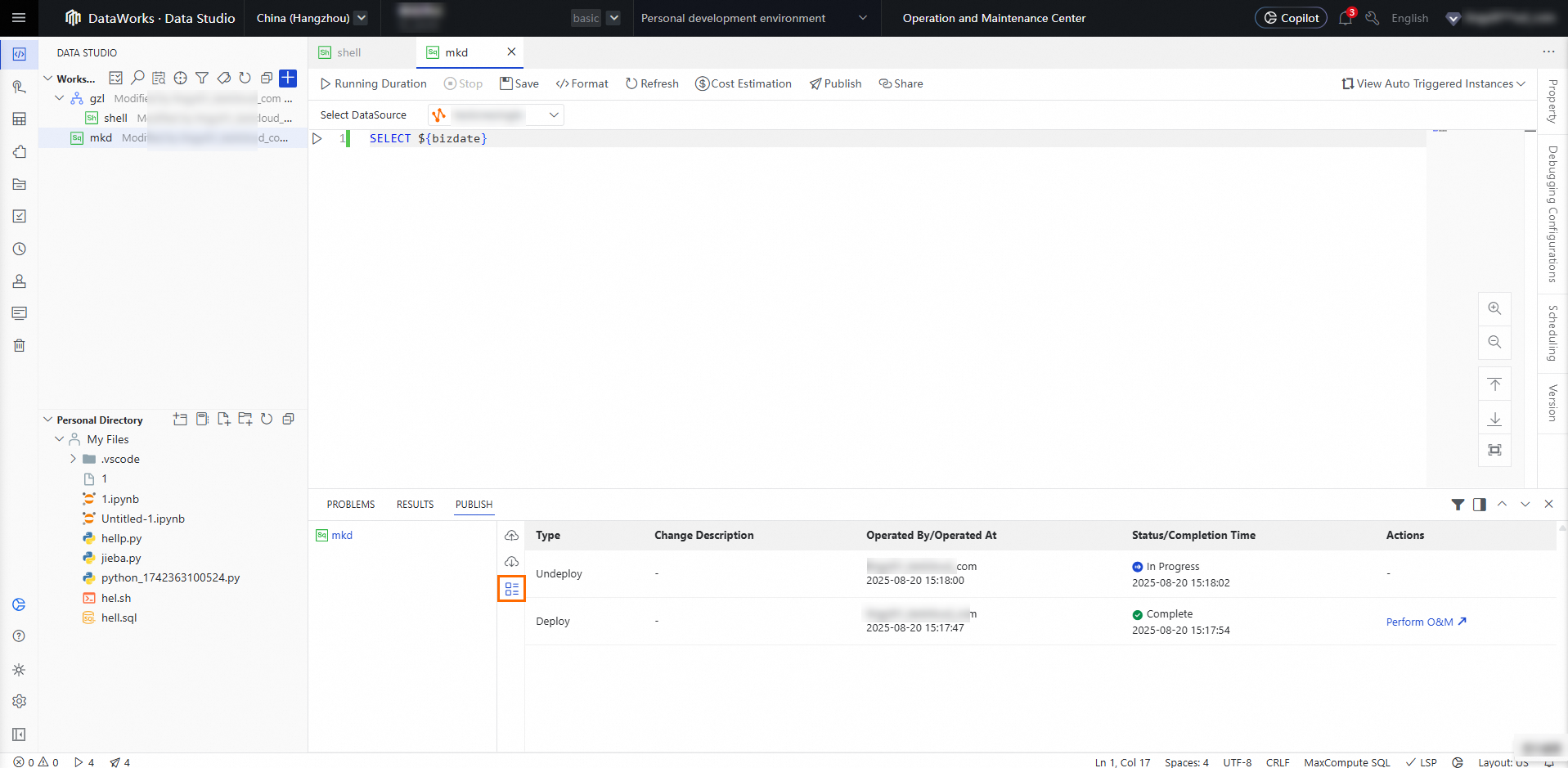
Task: Click the Running Duration button
Action: pyautogui.click(x=374, y=83)
